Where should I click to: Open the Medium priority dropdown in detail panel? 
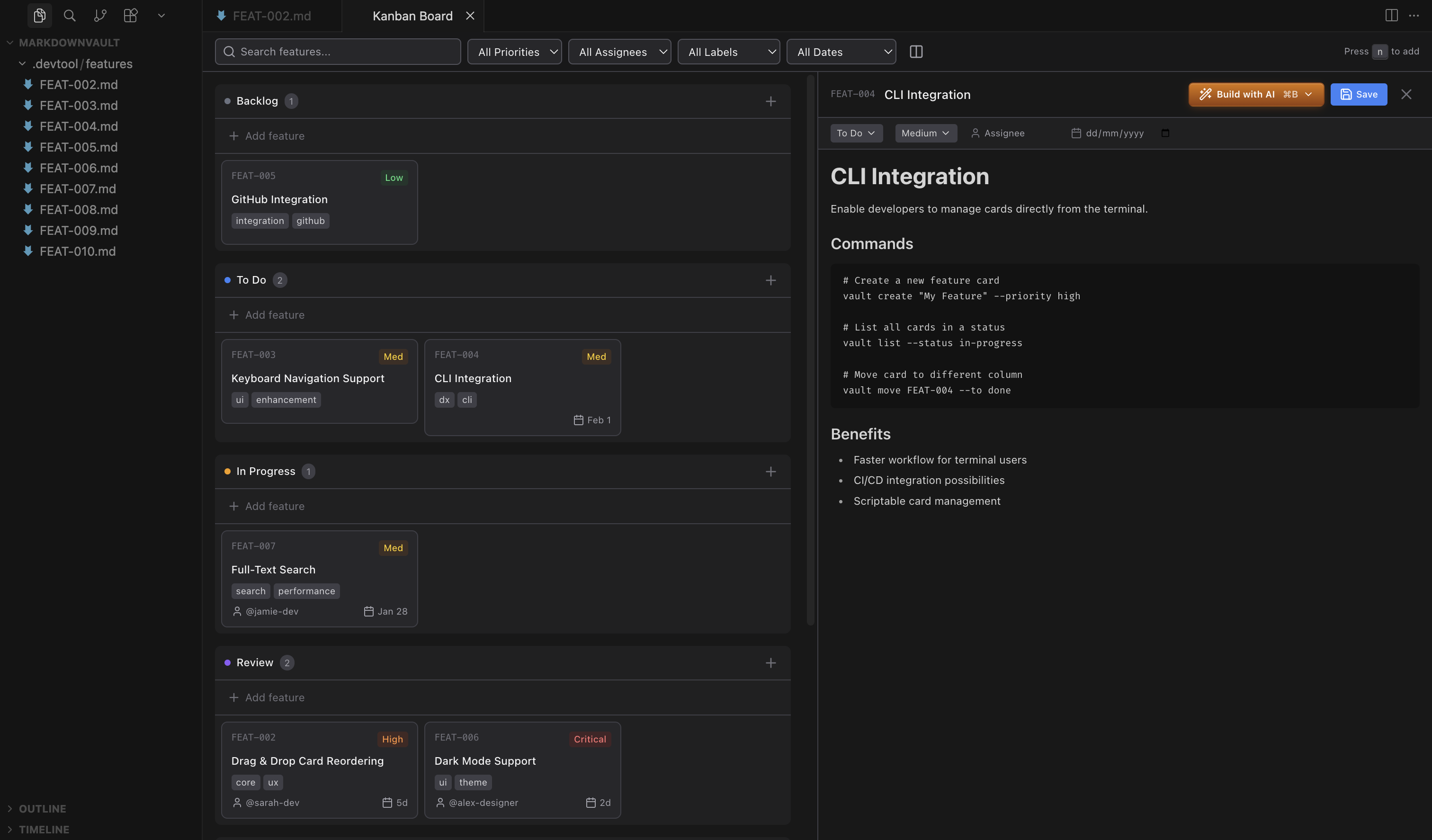(x=925, y=133)
